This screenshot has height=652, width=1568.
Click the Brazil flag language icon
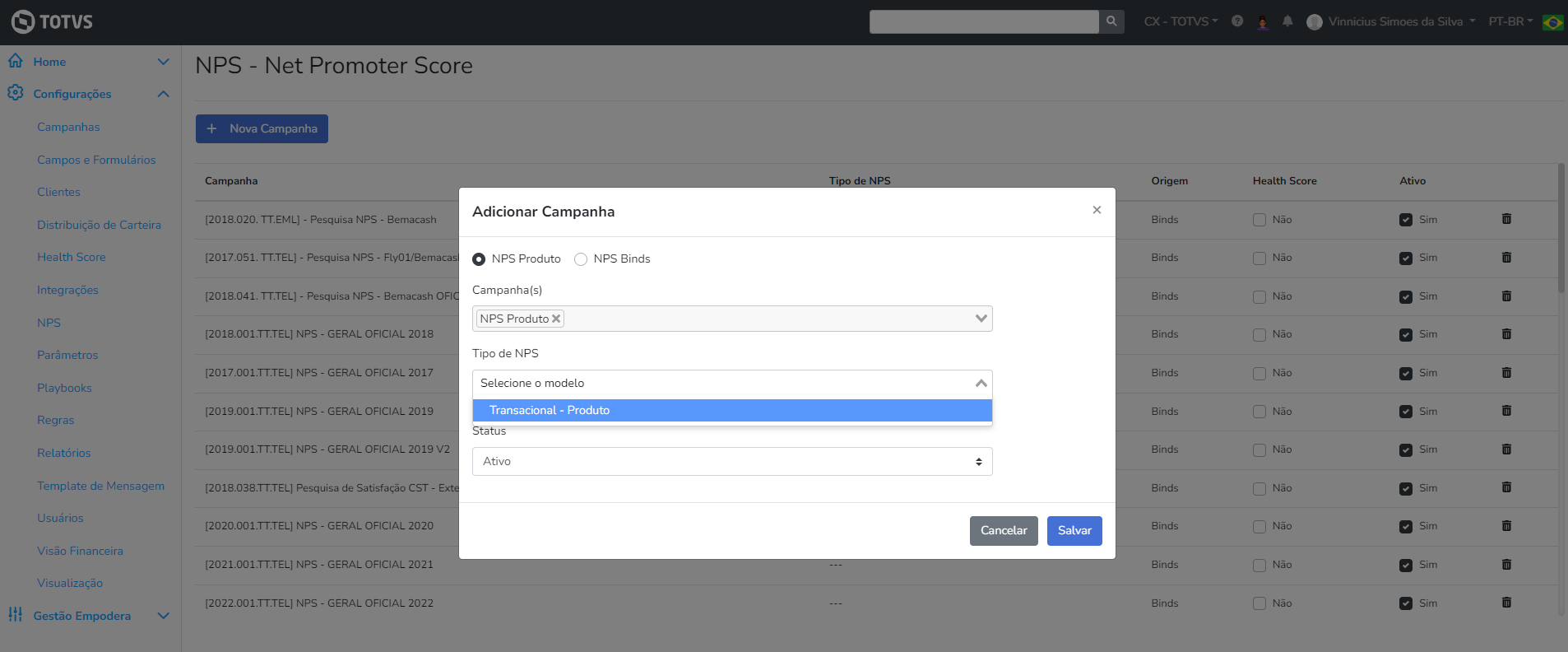click(1553, 22)
